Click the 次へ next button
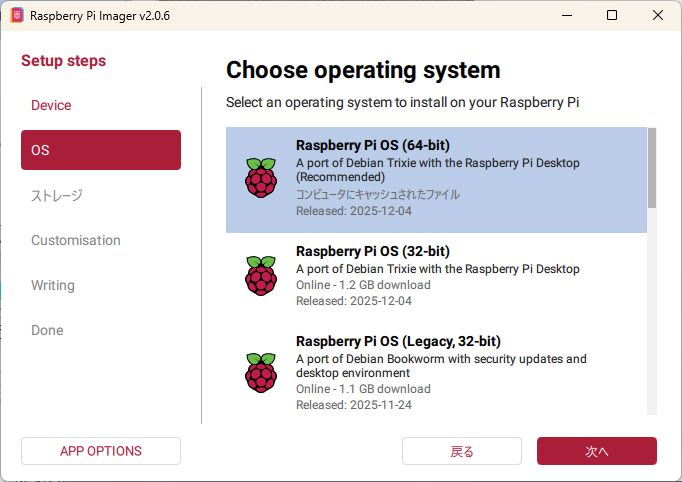Image resolution: width=682 pixels, height=482 pixels. coord(597,451)
